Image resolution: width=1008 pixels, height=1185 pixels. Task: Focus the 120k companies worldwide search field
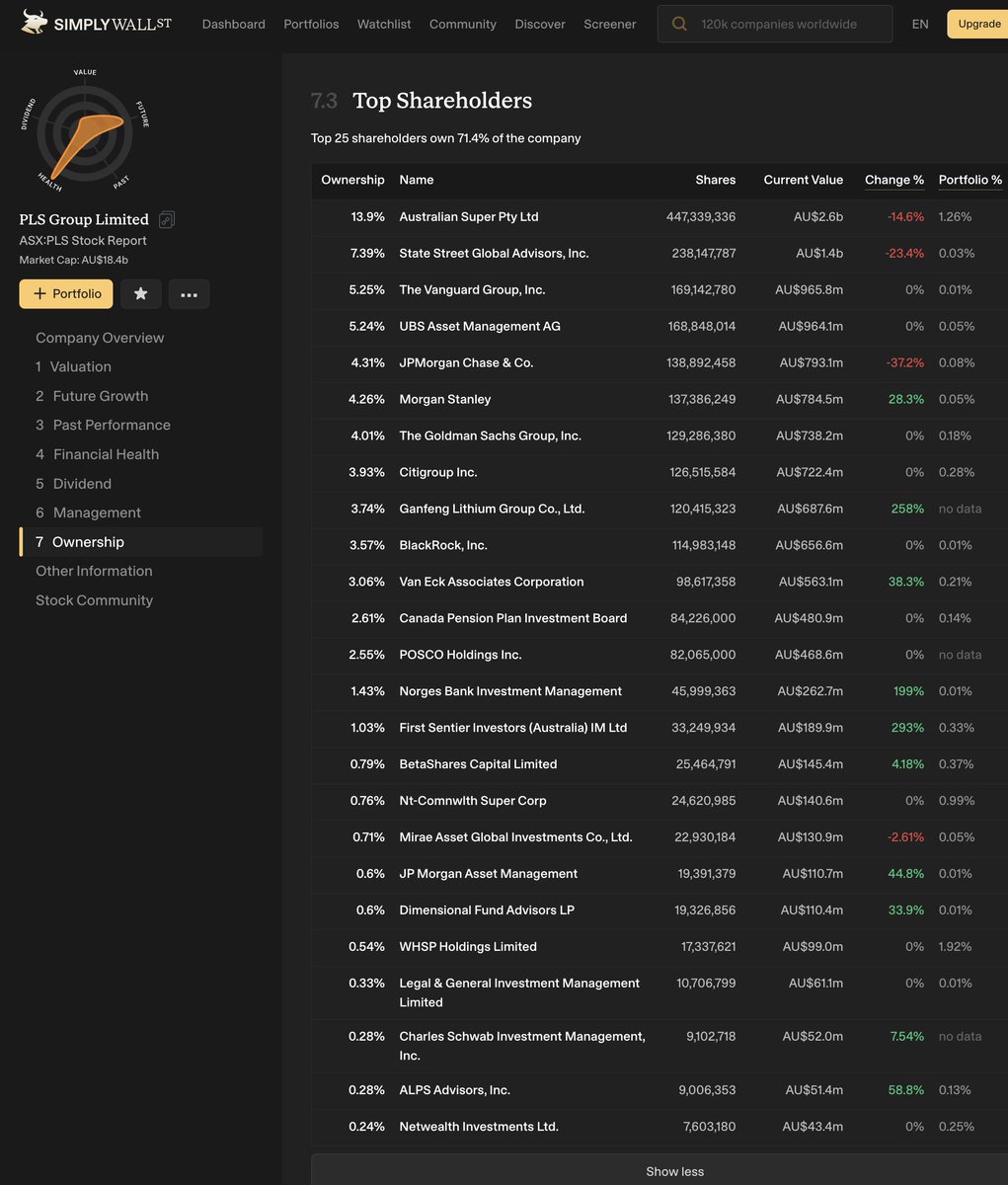point(775,24)
